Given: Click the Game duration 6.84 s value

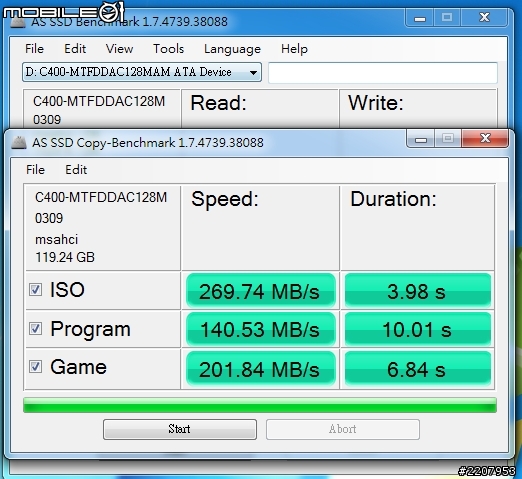Looking at the screenshot, I should 417,369.
